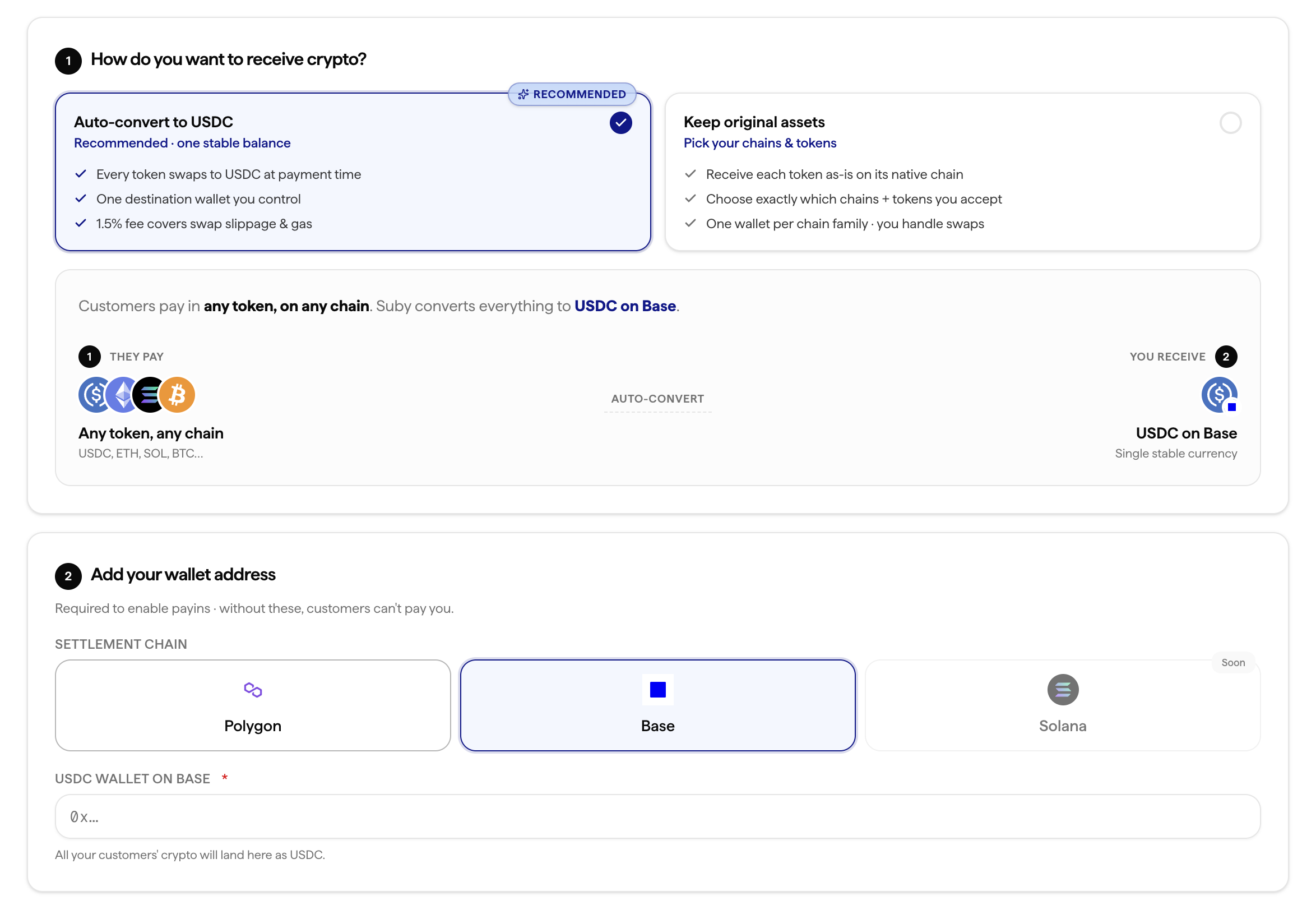Click the 'Keep original assets' title
This screenshot has height=905, width=1316.
(x=754, y=122)
